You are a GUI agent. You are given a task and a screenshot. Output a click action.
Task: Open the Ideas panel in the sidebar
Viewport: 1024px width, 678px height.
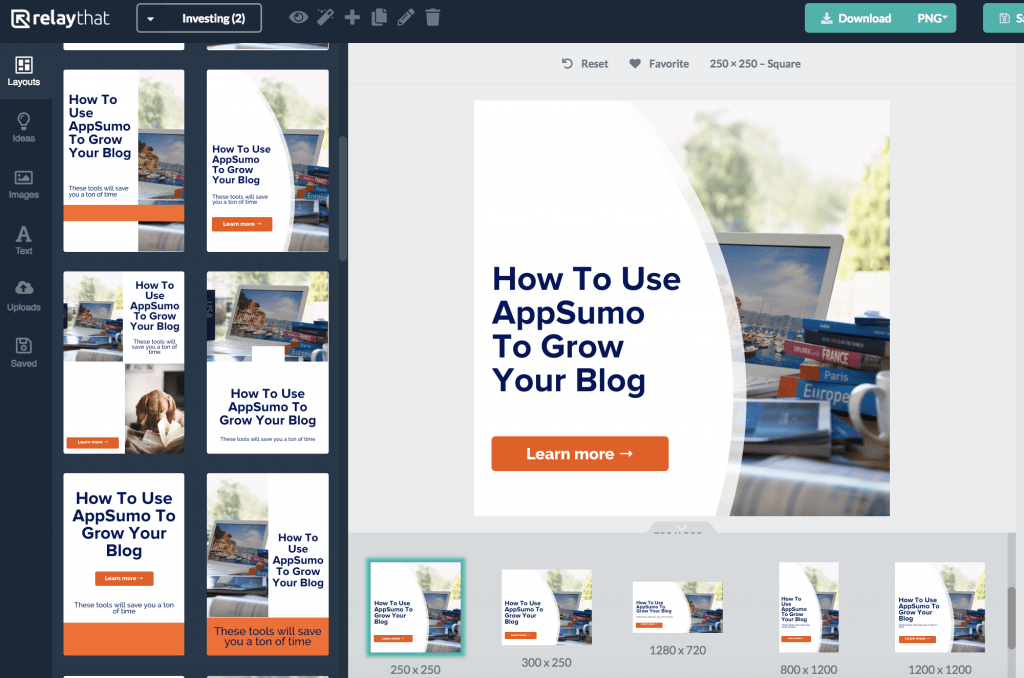click(23, 127)
